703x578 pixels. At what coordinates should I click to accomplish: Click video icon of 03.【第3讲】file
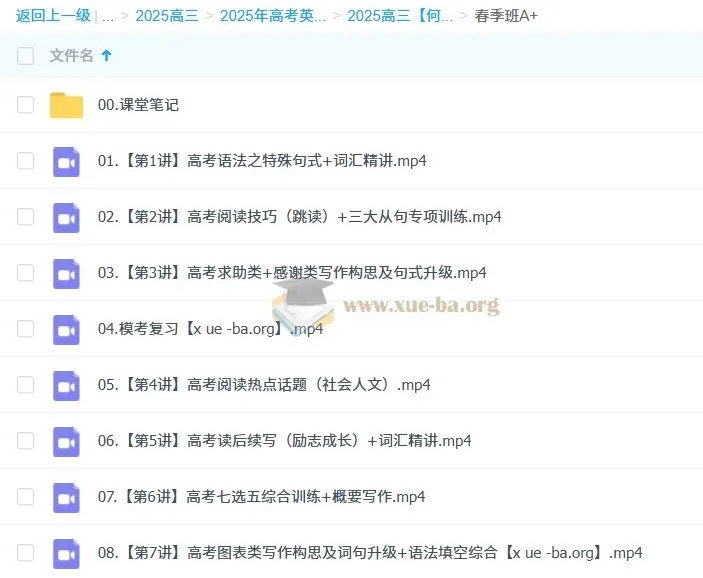(x=66, y=274)
